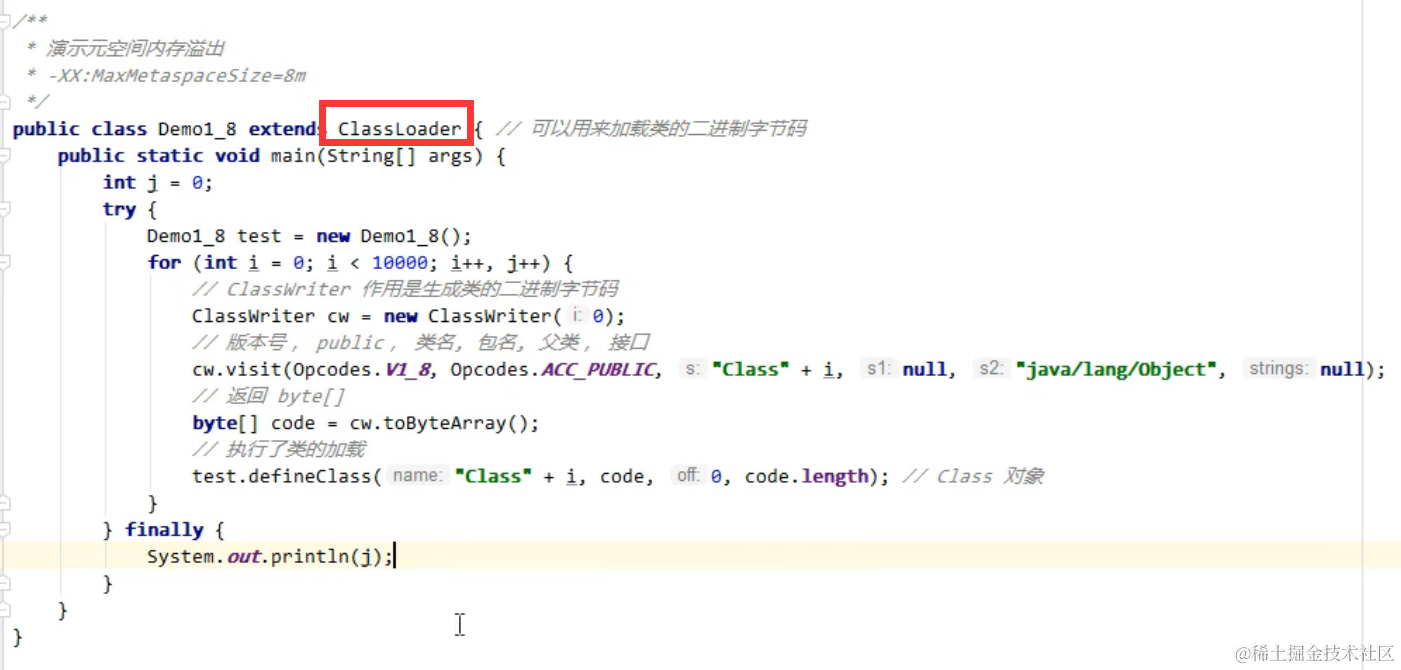
Task: Click the '-XX:MaxMetaspaceSize=8m' comment text
Action: (176, 76)
